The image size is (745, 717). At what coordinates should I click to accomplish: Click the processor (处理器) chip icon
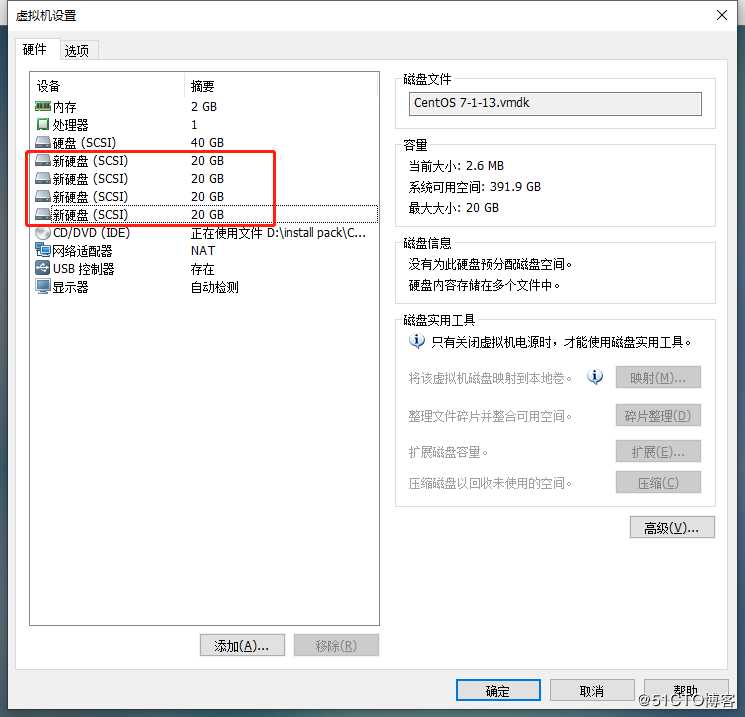(43, 124)
